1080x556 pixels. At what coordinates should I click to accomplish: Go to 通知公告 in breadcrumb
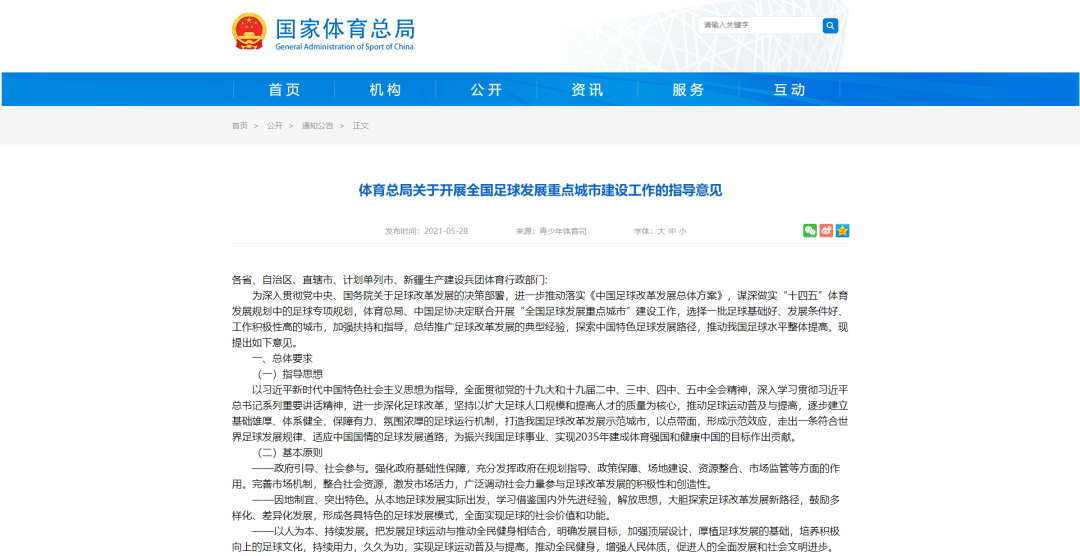coord(318,126)
